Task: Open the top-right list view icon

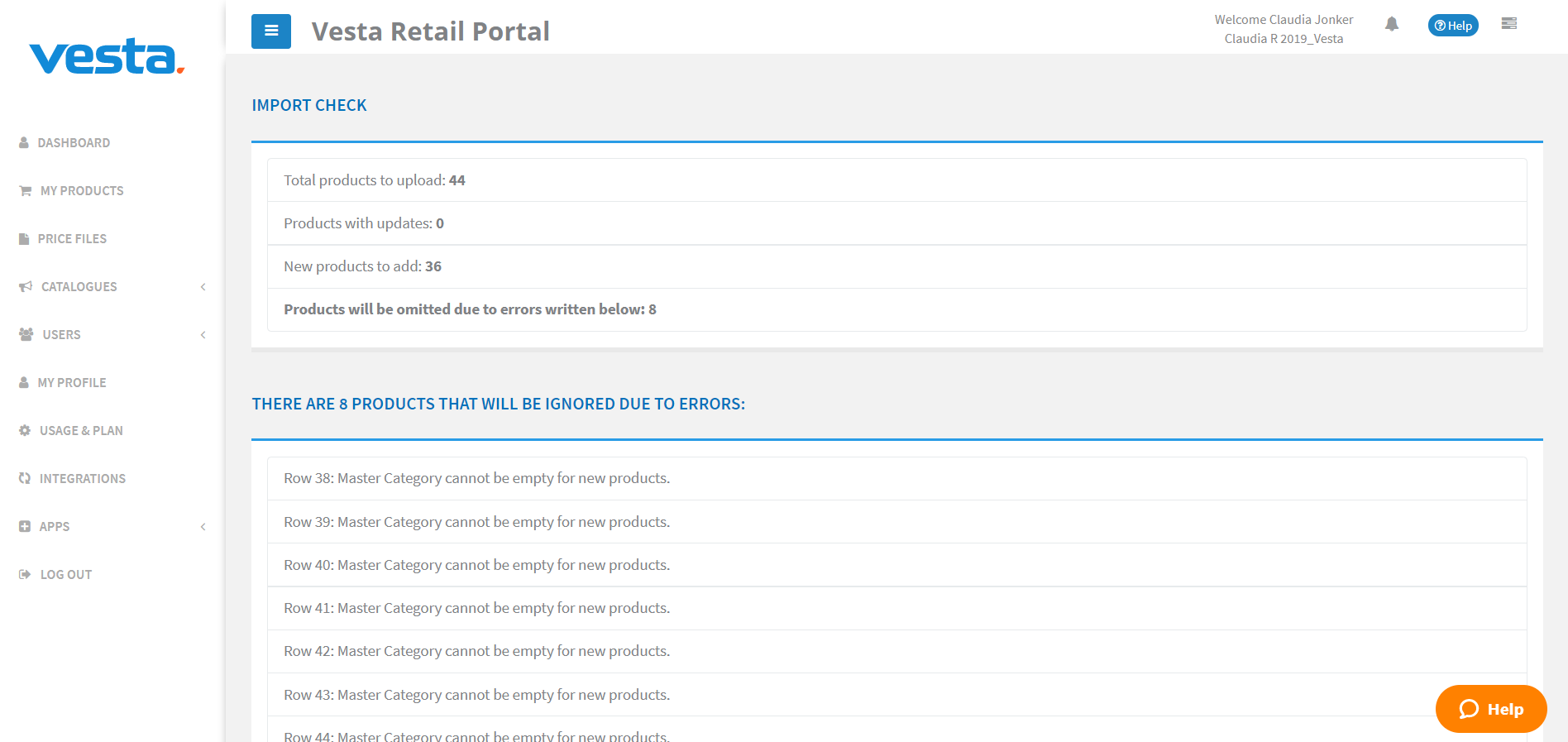Action: (1509, 24)
